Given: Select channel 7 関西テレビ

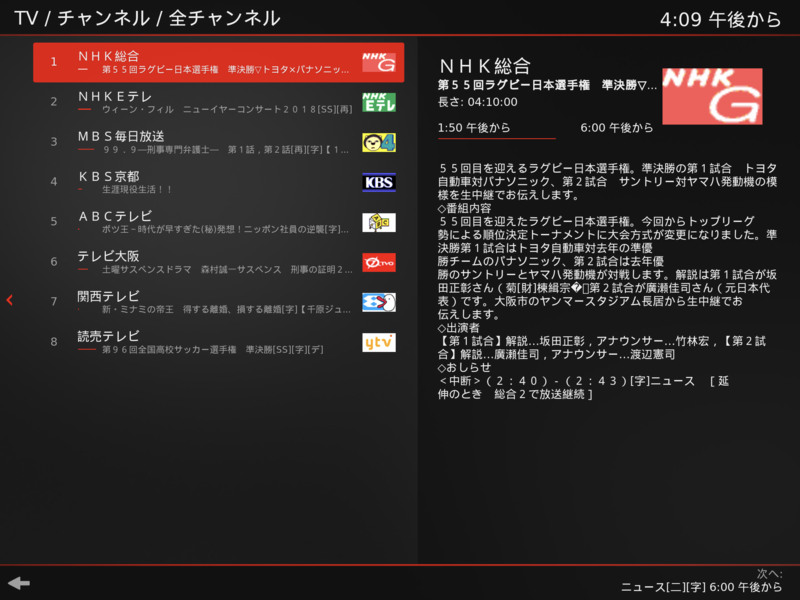Looking at the screenshot, I should 218,302.
